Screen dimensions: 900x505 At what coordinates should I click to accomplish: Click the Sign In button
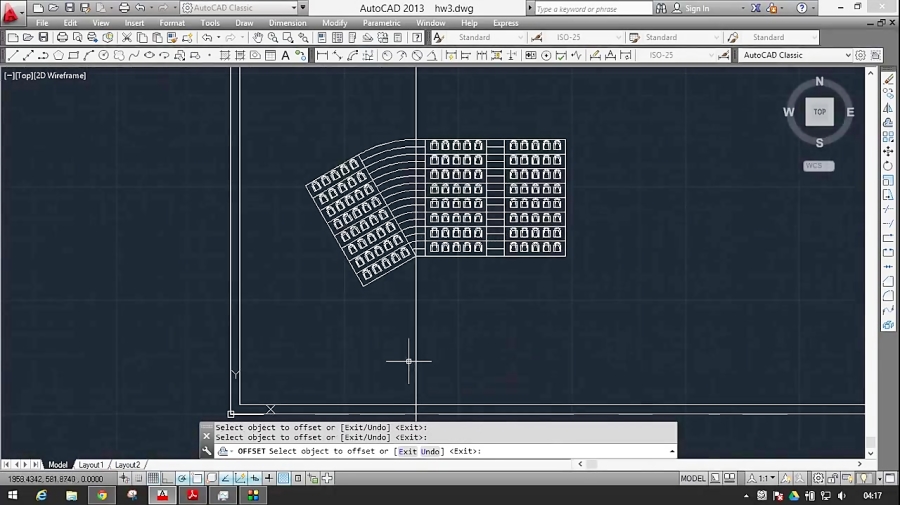691,8
